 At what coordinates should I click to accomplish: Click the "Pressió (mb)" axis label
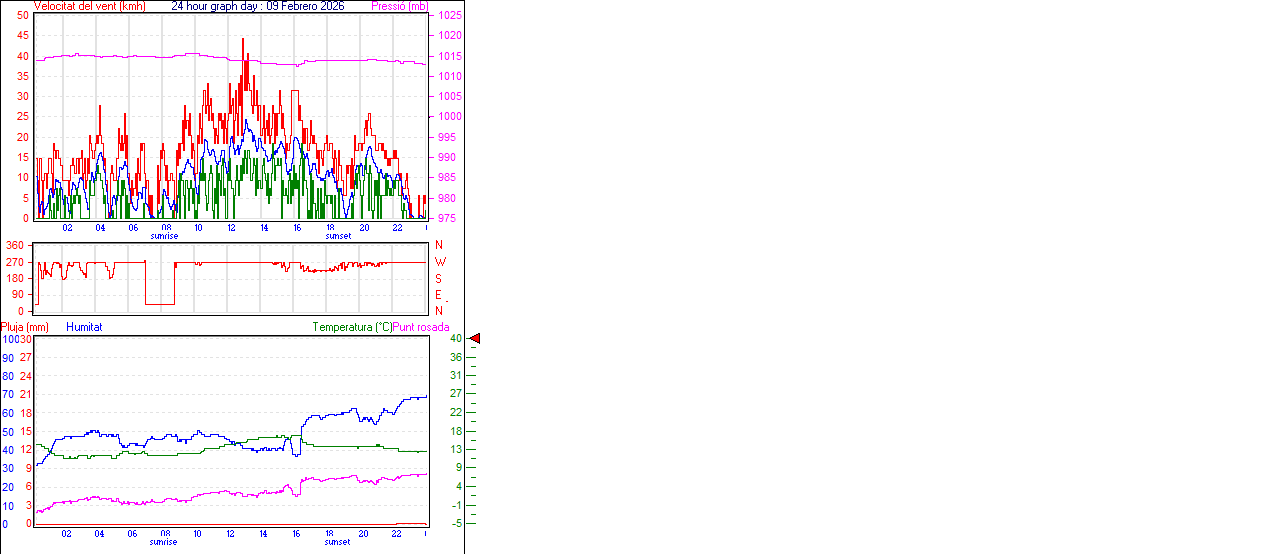(x=398, y=6)
